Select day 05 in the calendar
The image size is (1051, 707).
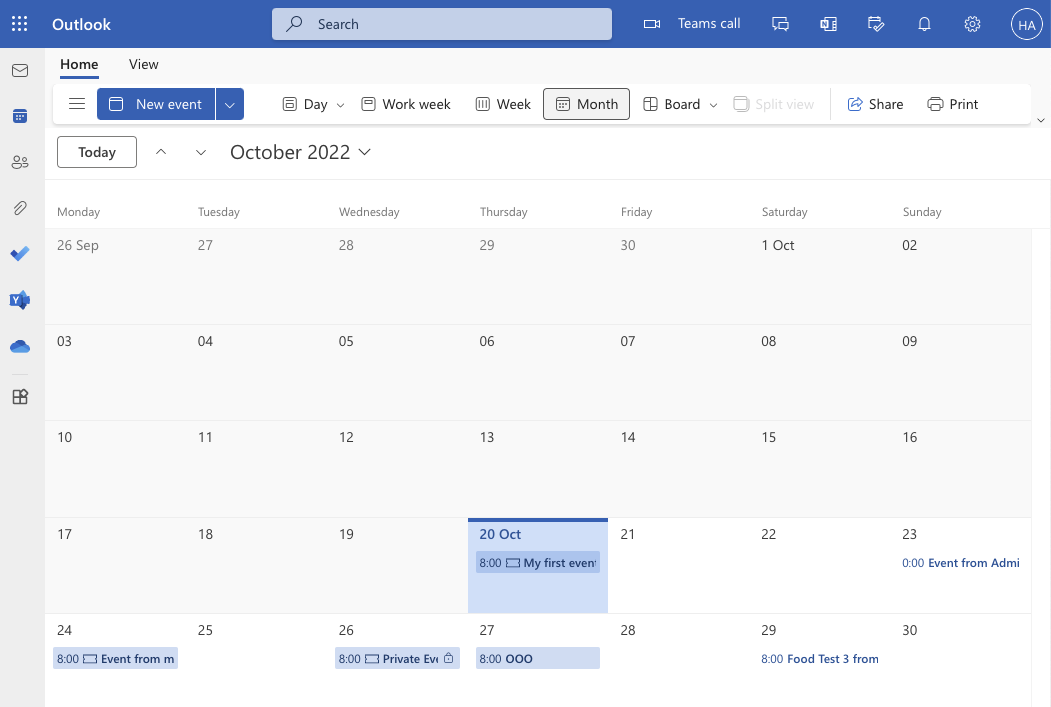coord(397,373)
